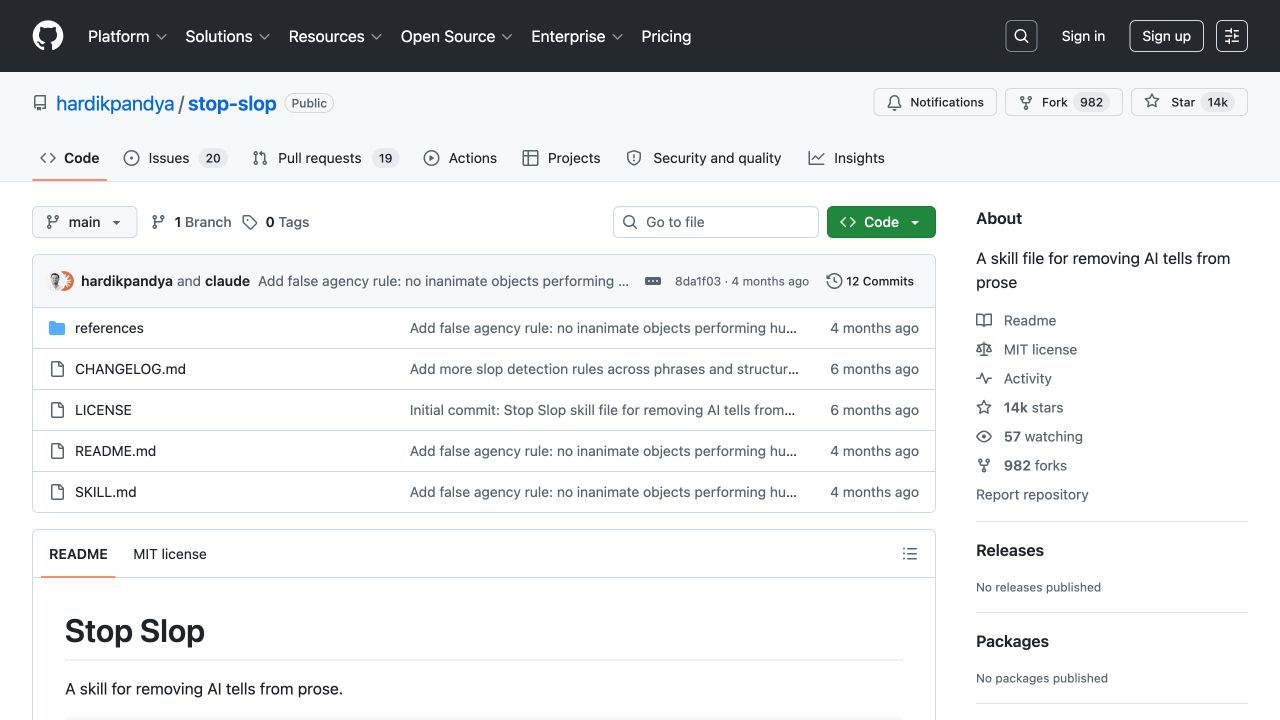Viewport: 1280px width, 720px height.
Task: Expand the Resources menu
Action: tap(336, 36)
